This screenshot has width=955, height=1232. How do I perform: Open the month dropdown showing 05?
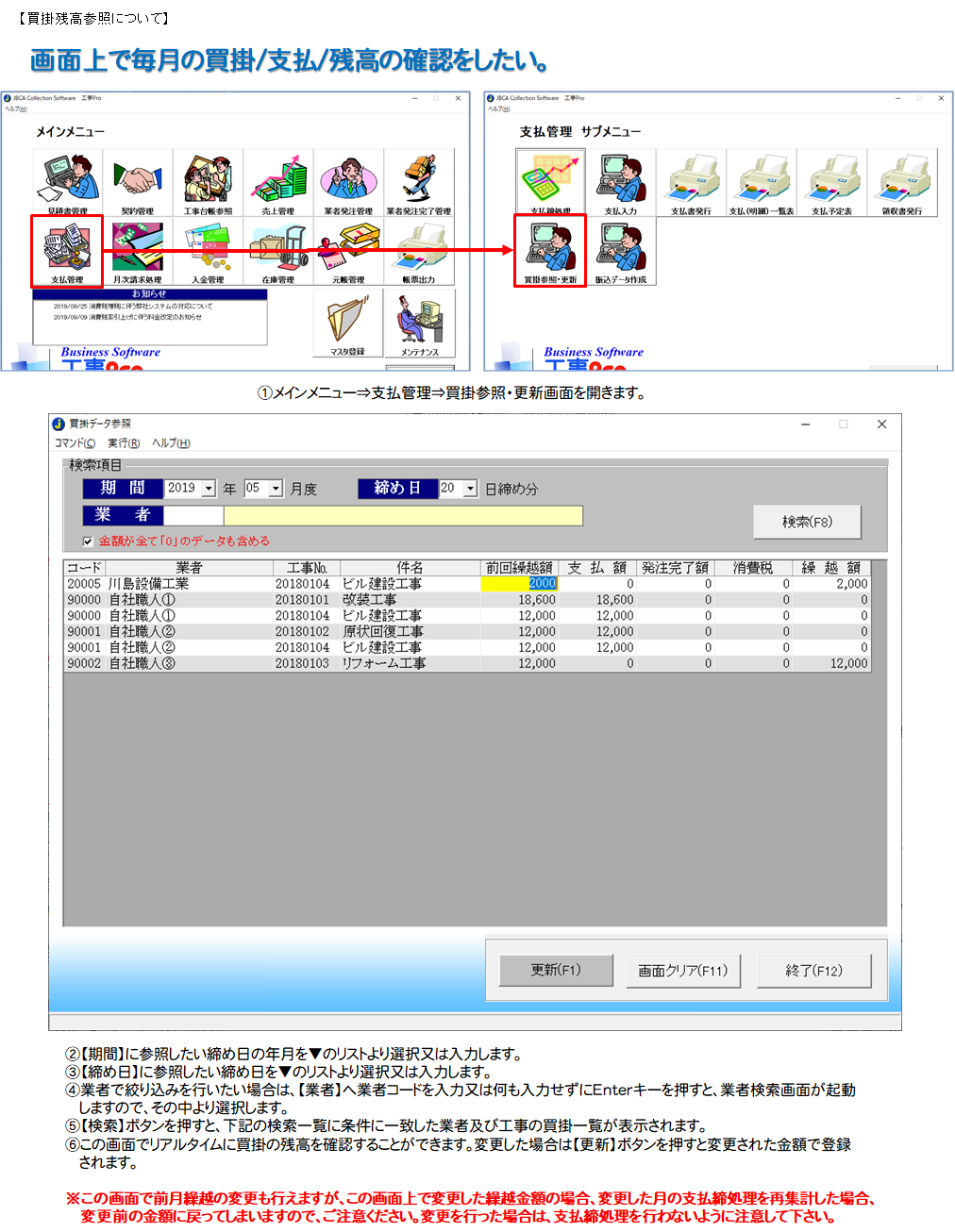pos(276,489)
